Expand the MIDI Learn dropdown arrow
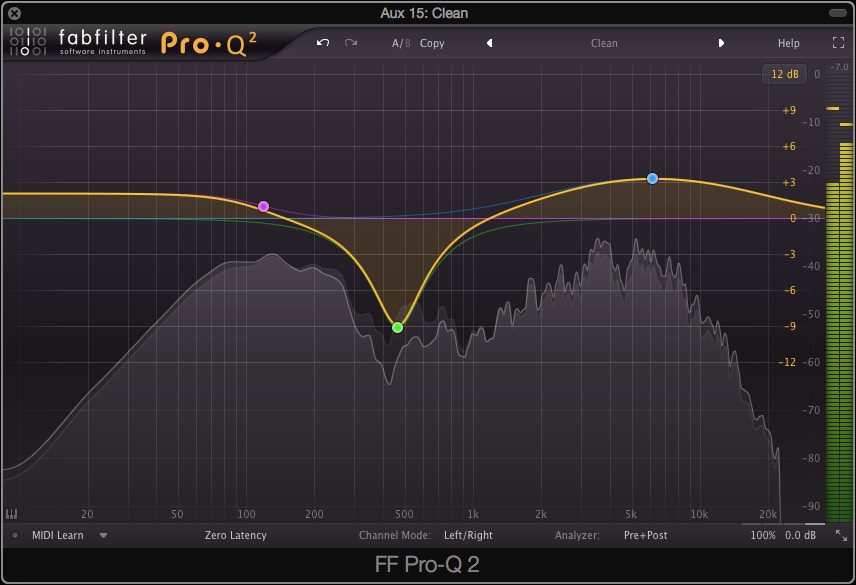 coord(103,535)
